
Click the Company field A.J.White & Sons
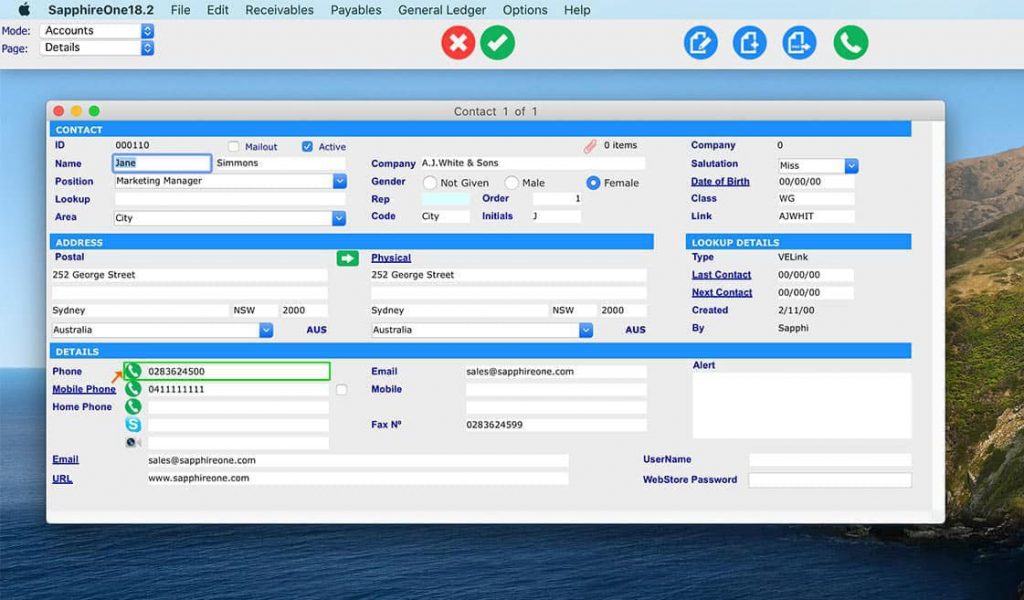click(x=532, y=163)
